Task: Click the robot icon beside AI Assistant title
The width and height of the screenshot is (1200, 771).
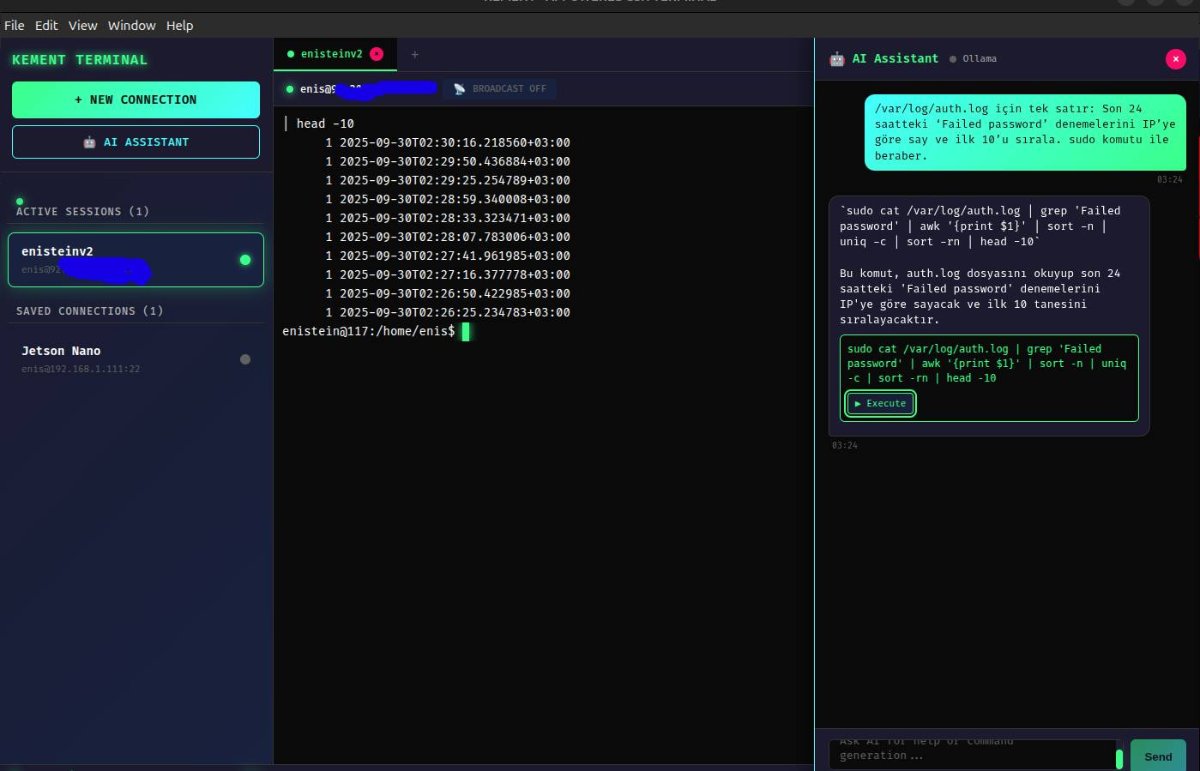Action: pyautogui.click(x=837, y=59)
